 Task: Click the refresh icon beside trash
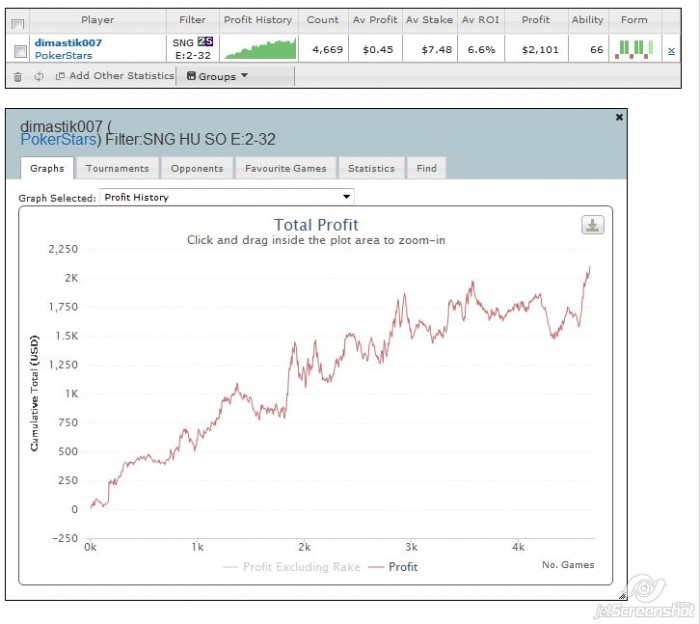point(39,76)
